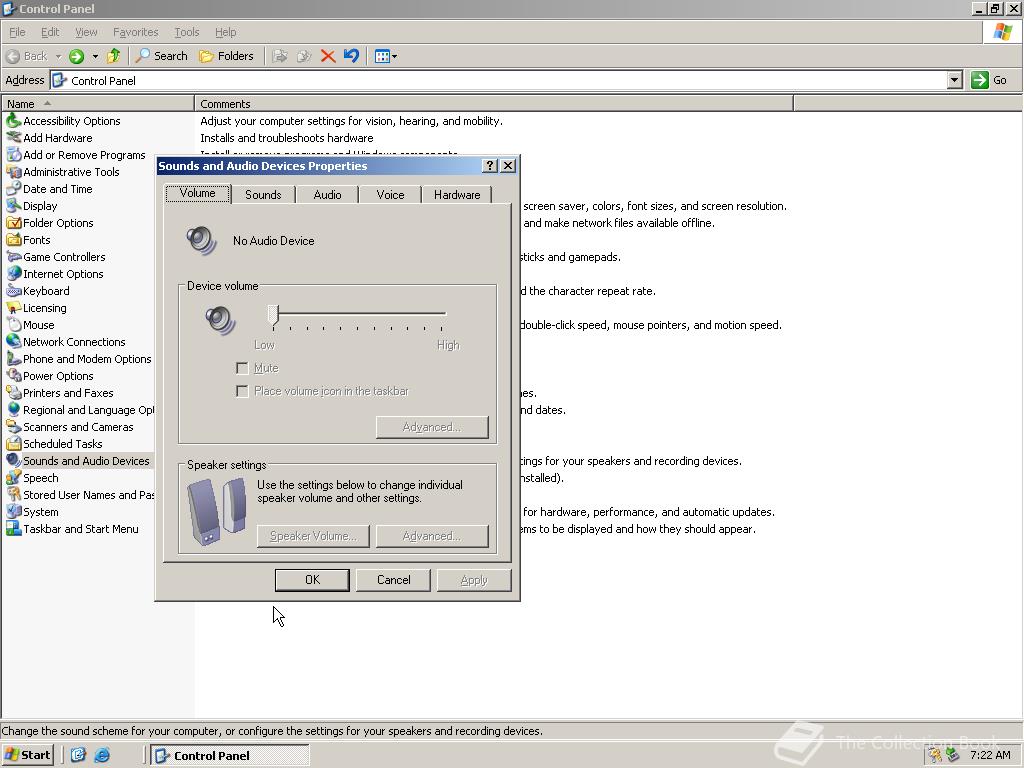Open Administrative Tools icon

click(13, 172)
